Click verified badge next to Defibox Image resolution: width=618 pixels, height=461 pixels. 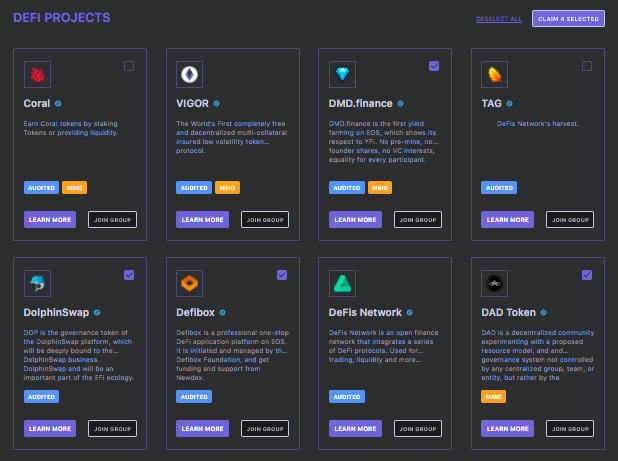pos(222,312)
